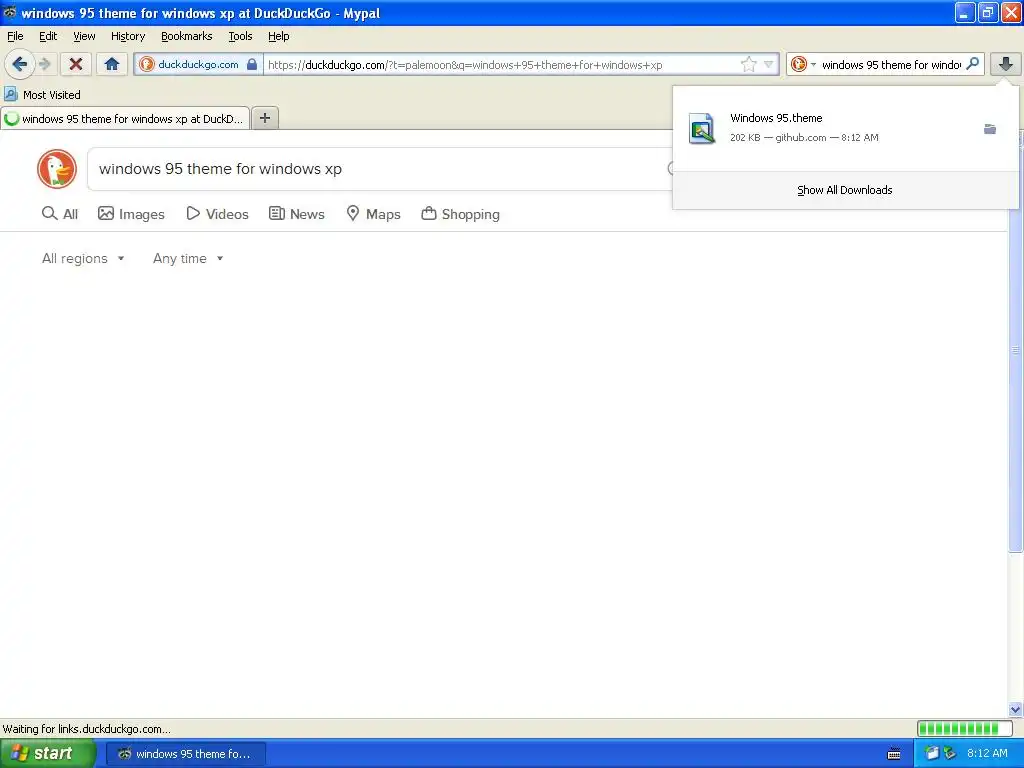Switch to Images search results
Image resolution: width=1024 pixels, height=768 pixels.
131,214
